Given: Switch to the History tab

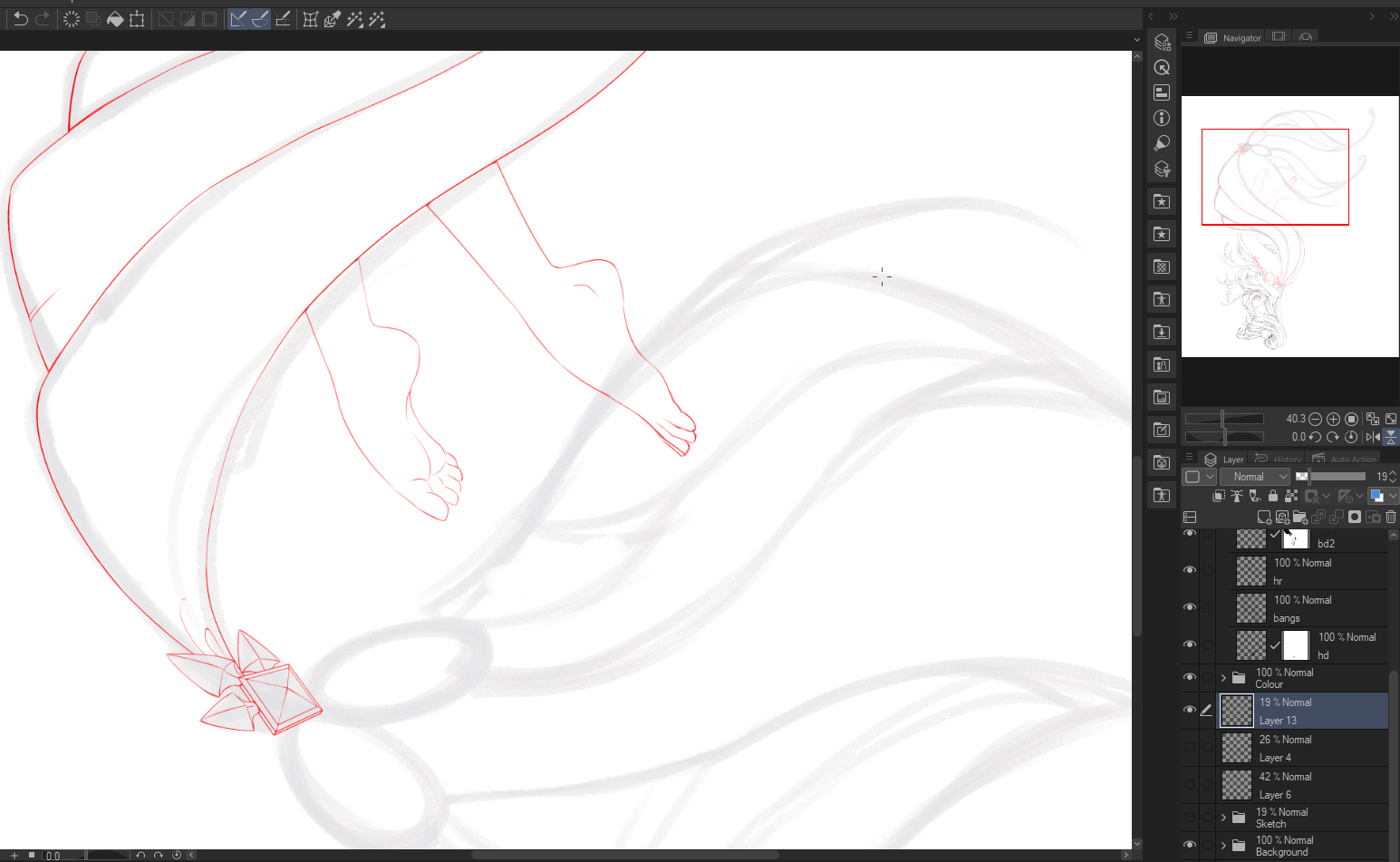Looking at the screenshot, I should [1279, 460].
